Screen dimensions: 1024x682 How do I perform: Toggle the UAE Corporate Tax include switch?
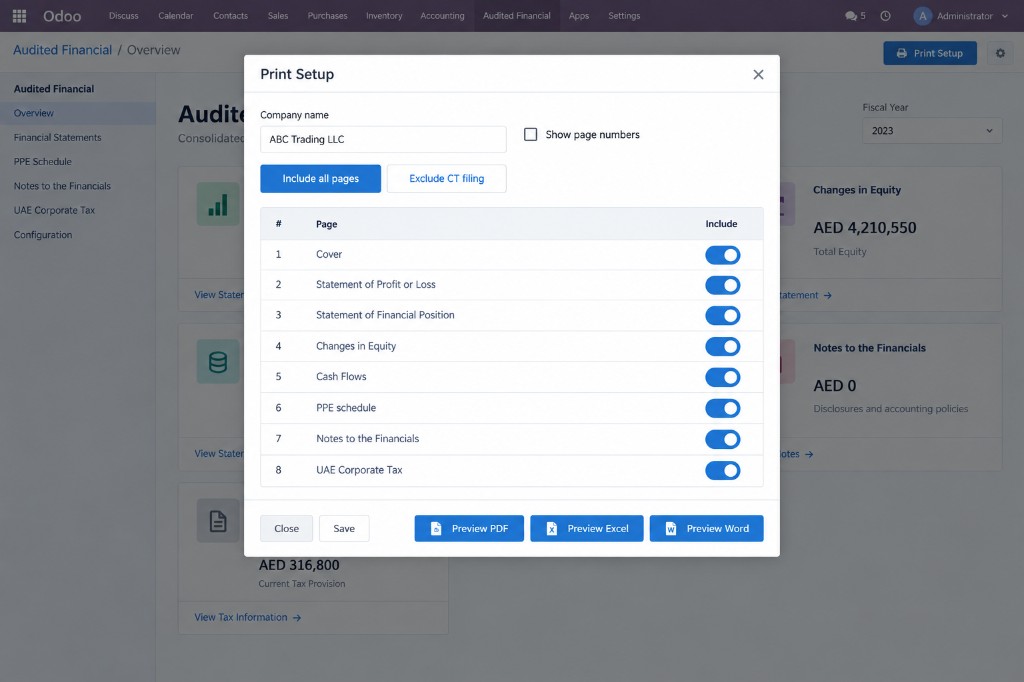[x=722, y=470]
